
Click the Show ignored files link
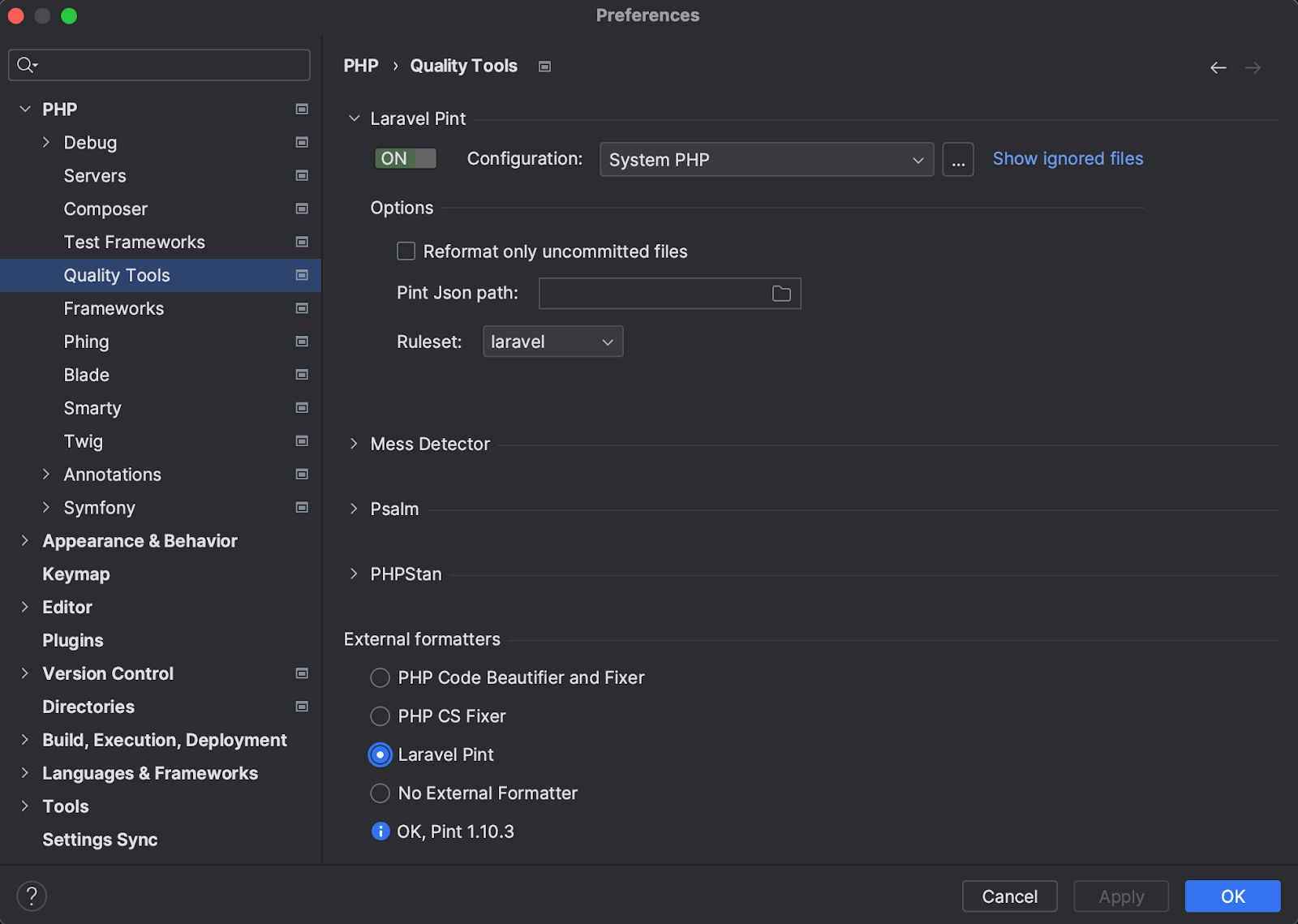pyautogui.click(x=1068, y=159)
